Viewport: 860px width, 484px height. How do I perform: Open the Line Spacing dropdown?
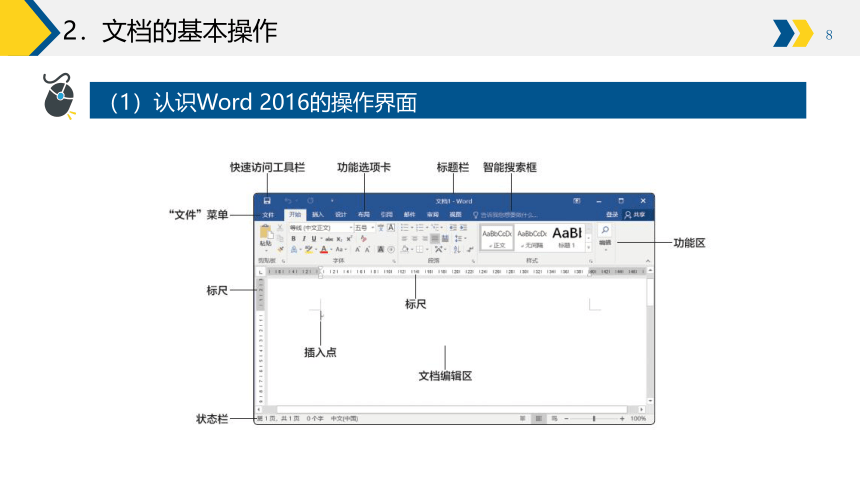[x=461, y=238]
